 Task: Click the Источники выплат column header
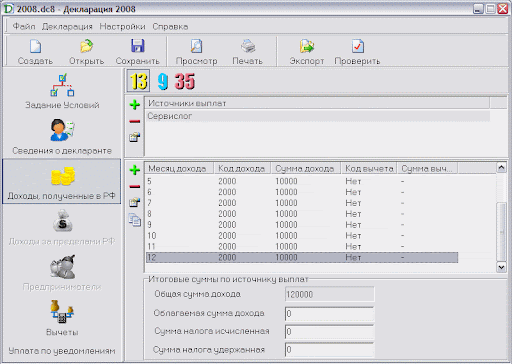tap(317, 103)
